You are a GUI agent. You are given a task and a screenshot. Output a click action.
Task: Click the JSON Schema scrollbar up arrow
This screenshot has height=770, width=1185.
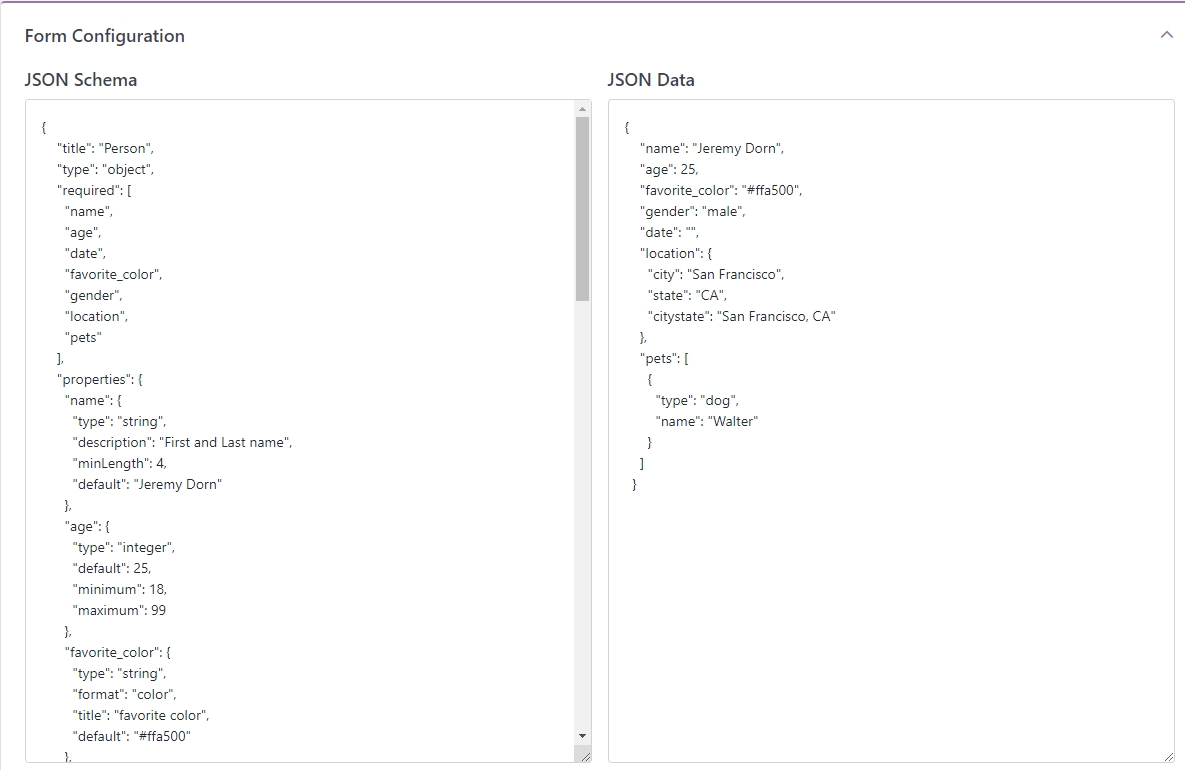coord(582,110)
